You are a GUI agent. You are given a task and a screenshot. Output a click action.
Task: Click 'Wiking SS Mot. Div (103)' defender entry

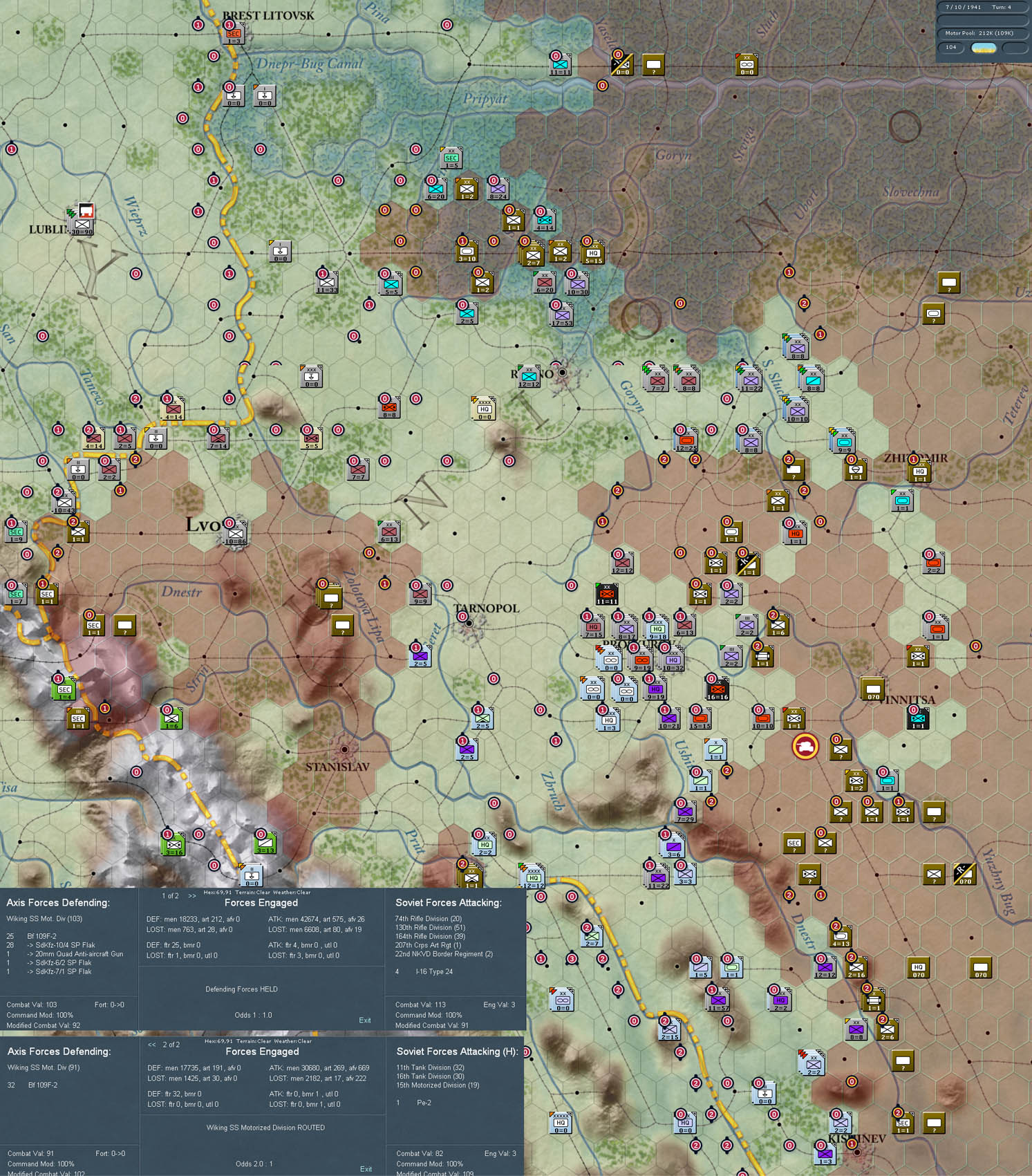pos(44,919)
